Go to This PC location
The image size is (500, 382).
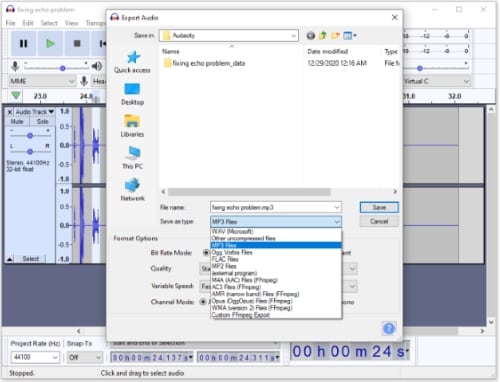click(132, 158)
